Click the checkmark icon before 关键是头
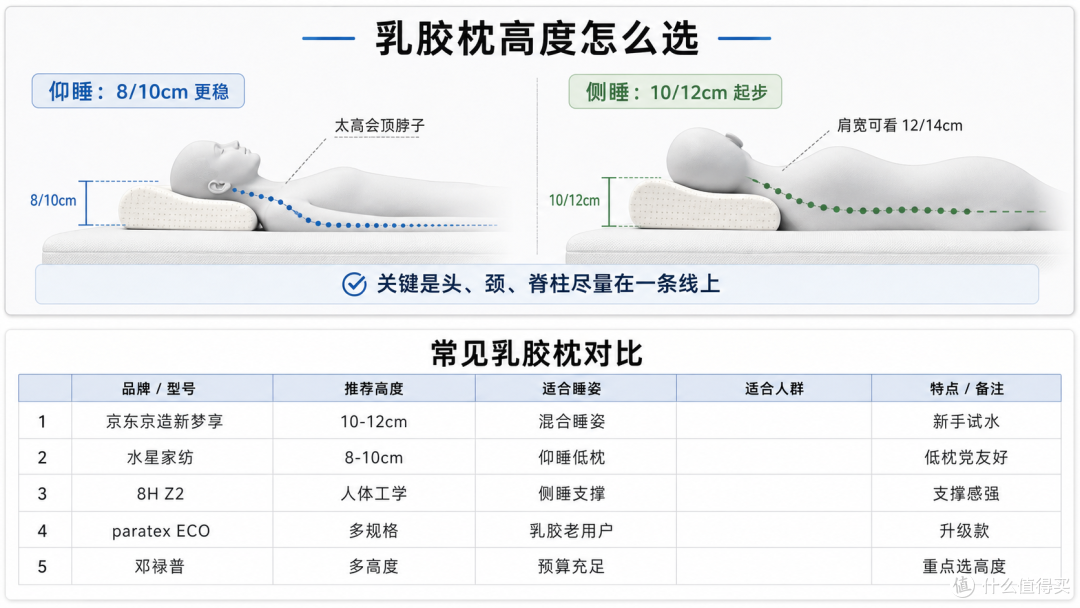This screenshot has height=608, width=1080. pyautogui.click(x=354, y=284)
